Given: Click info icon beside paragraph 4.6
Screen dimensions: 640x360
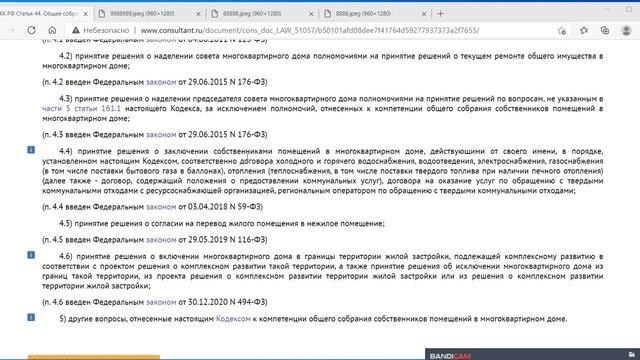Looking at the screenshot, I should 31,255.
